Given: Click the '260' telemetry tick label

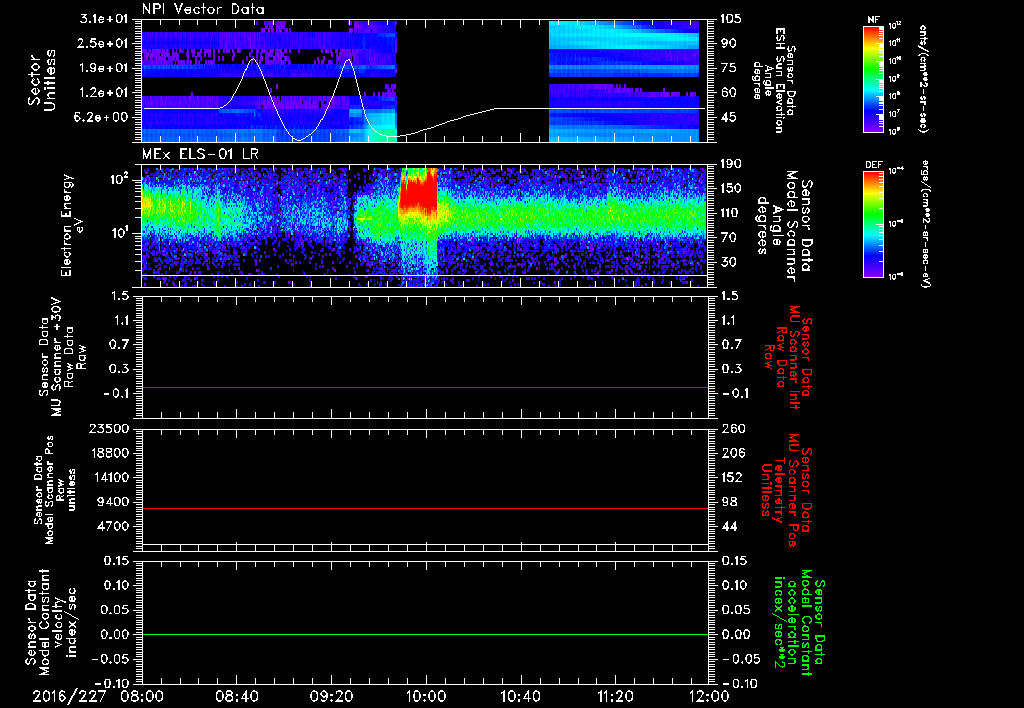Looking at the screenshot, I should (731, 429).
